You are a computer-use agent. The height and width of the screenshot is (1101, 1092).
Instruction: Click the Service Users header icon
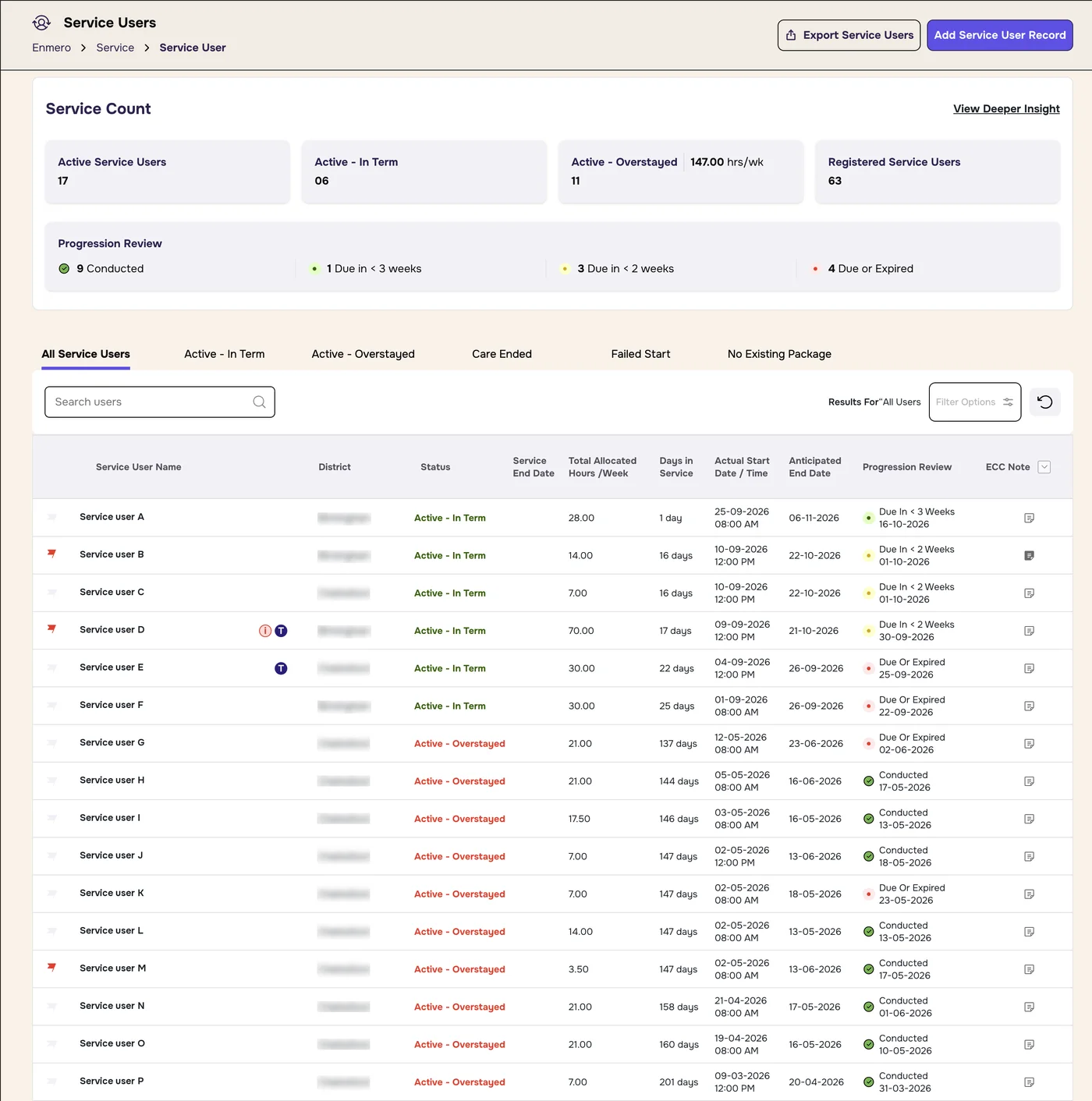click(x=41, y=23)
